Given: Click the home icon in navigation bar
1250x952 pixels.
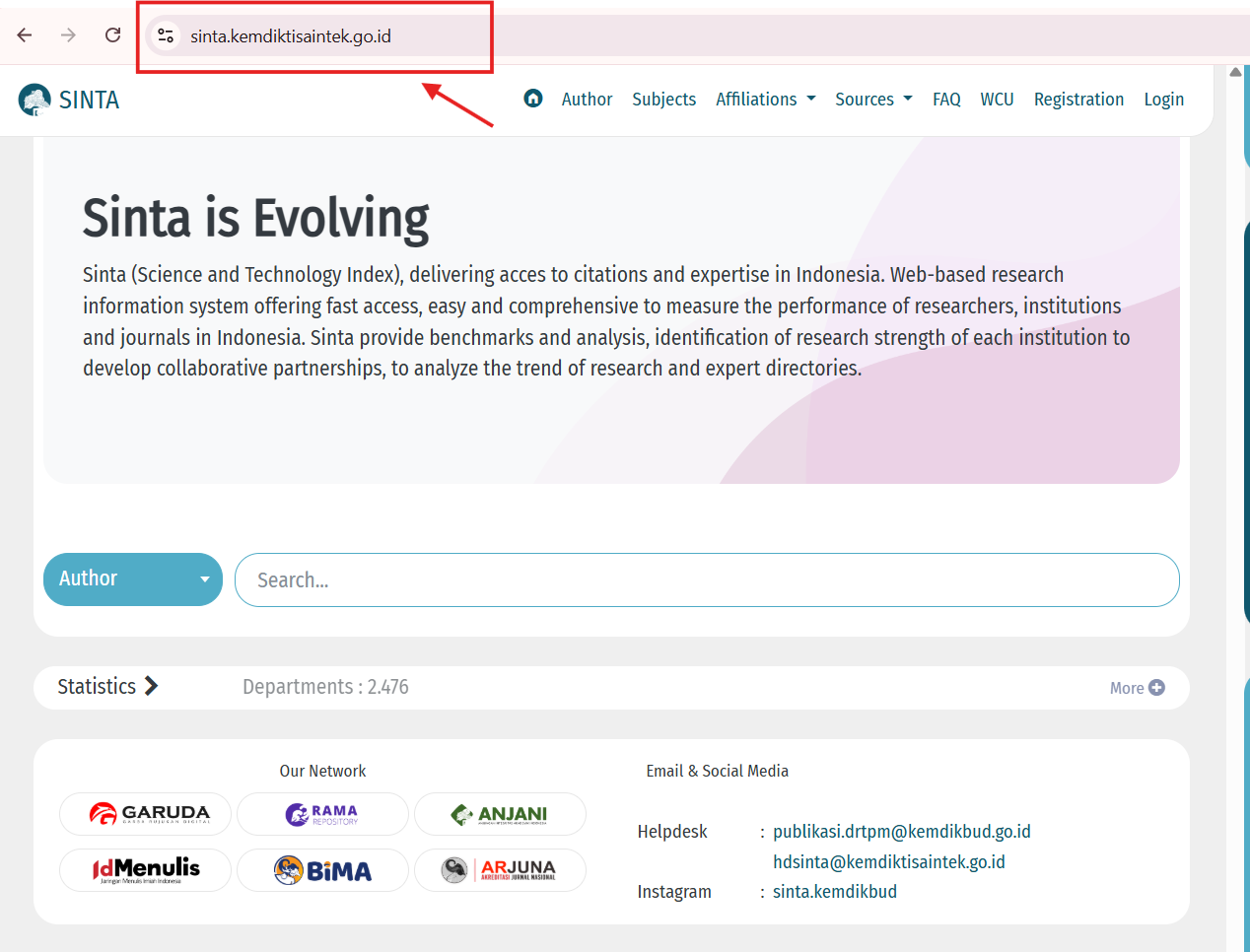Looking at the screenshot, I should click(x=533, y=99).
